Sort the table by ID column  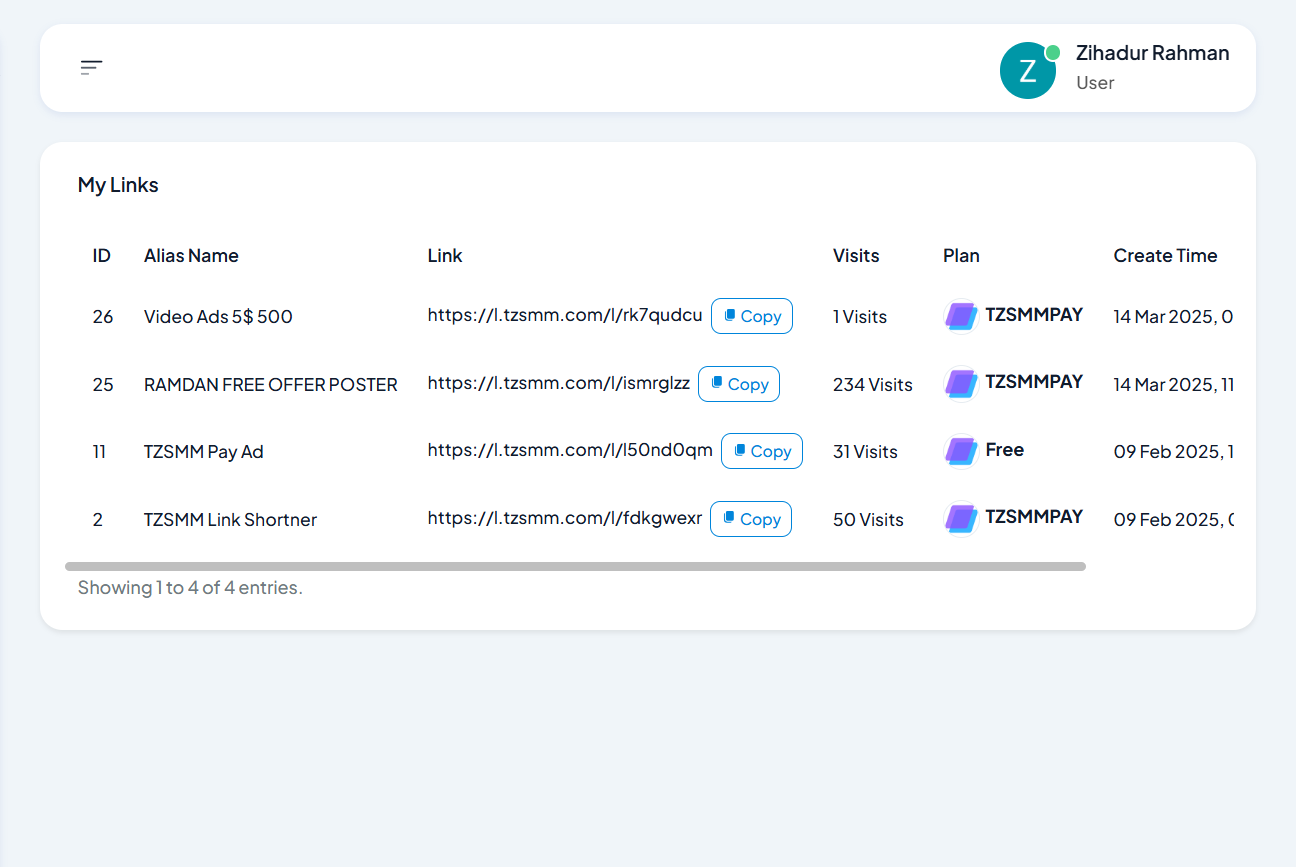point(101,255)
